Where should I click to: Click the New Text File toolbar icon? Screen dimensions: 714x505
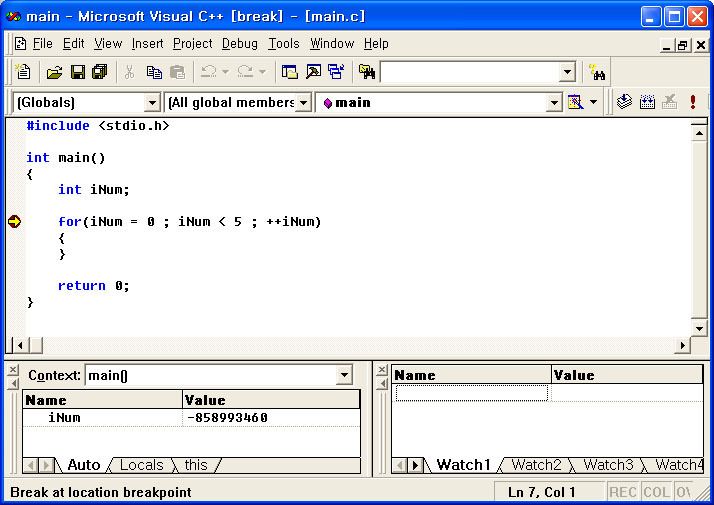tap(23, 72)
